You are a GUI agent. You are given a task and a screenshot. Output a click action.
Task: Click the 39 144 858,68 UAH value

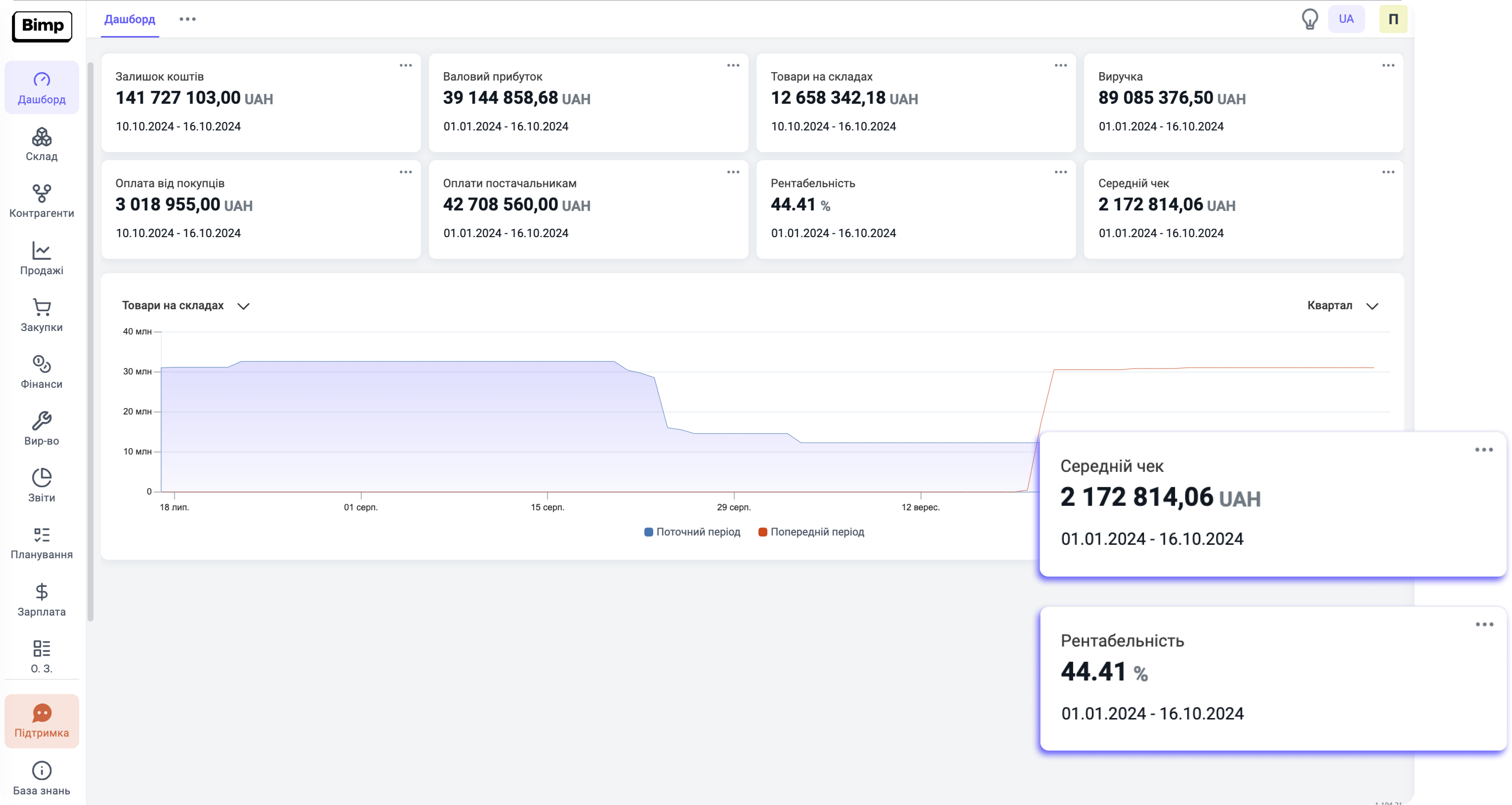coord(517,98)
